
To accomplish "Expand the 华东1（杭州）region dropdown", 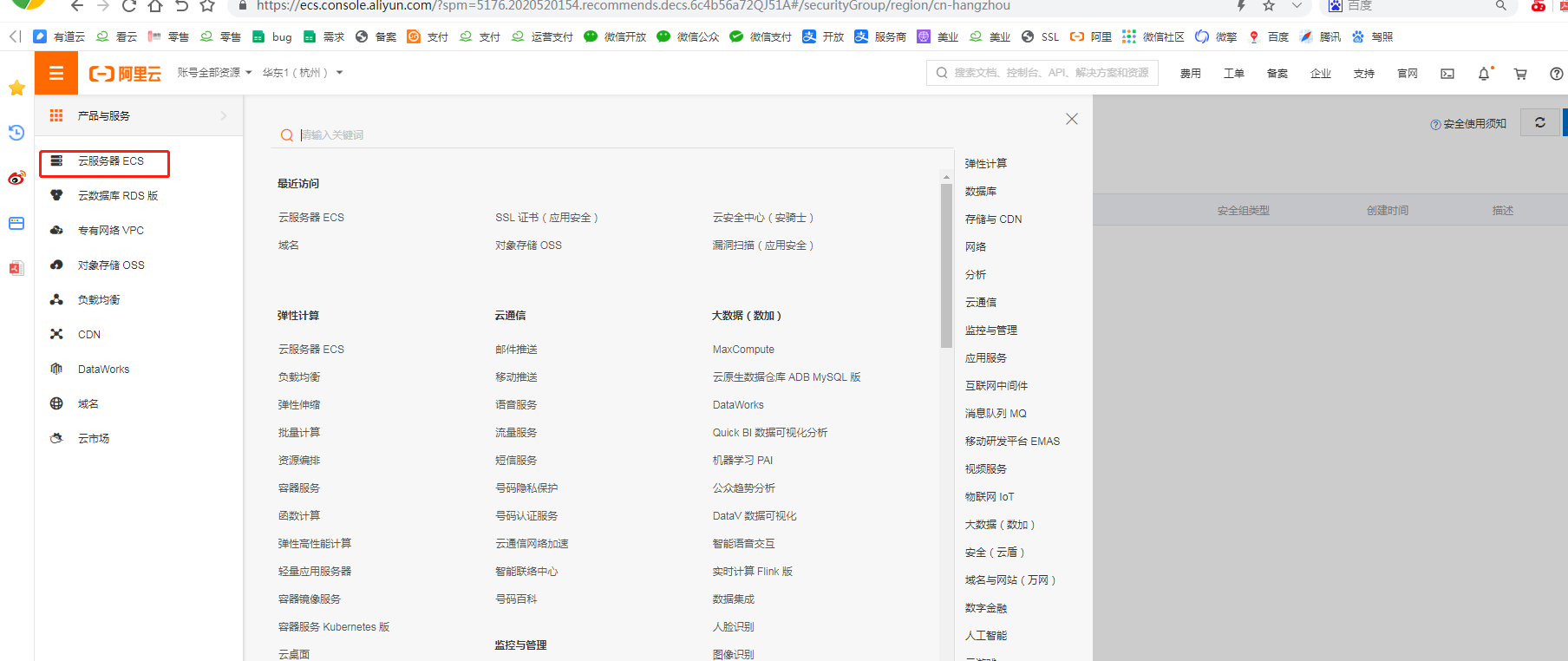I will 303,73.
